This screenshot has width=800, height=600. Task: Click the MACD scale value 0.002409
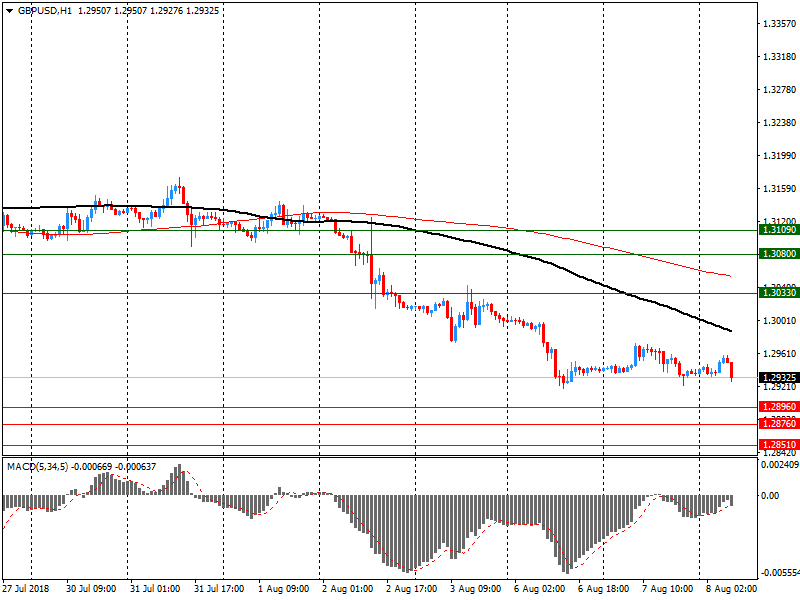tap(780, 465)
